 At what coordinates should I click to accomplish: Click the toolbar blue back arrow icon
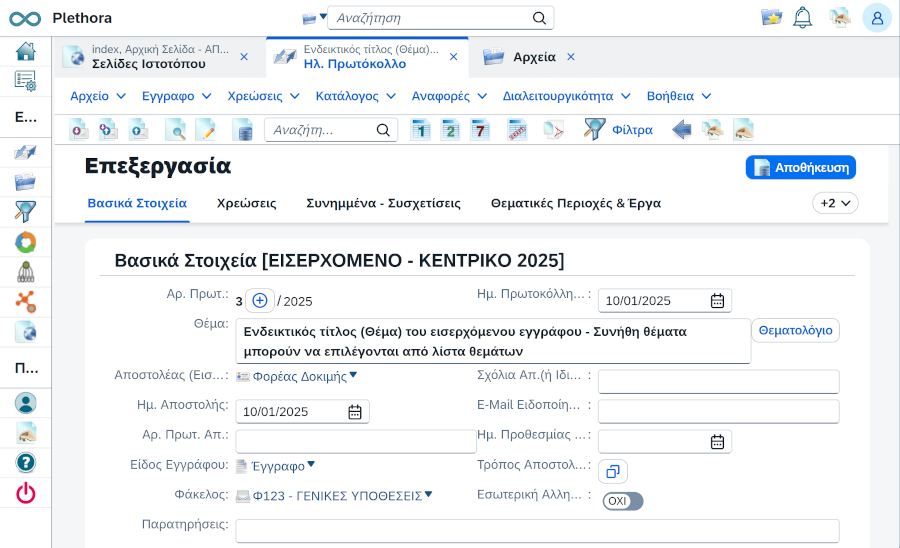682,130
